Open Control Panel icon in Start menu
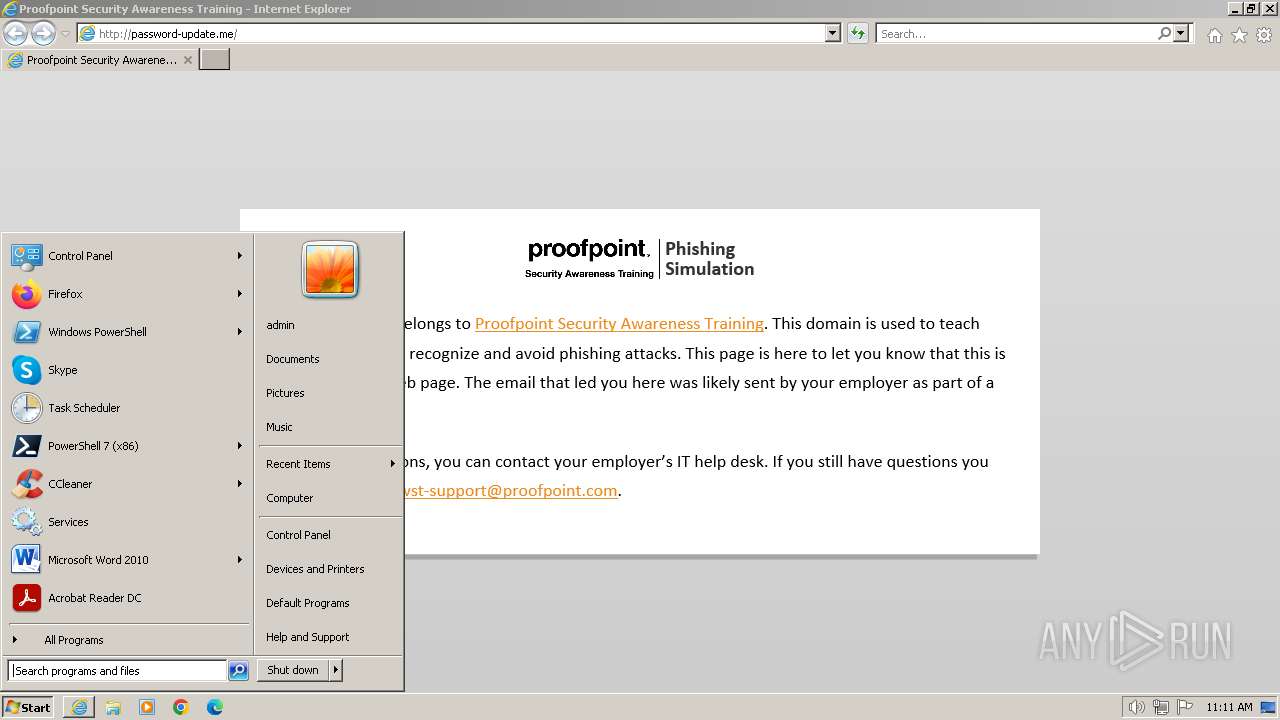 click(x=26, y=256)
